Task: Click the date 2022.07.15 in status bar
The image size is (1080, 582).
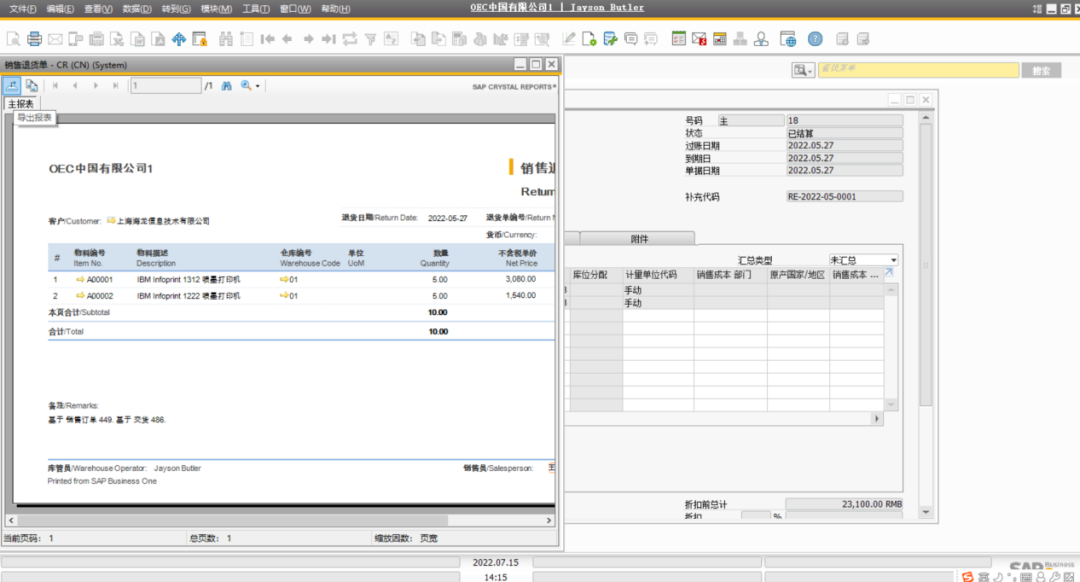Action: coord(495,562)
